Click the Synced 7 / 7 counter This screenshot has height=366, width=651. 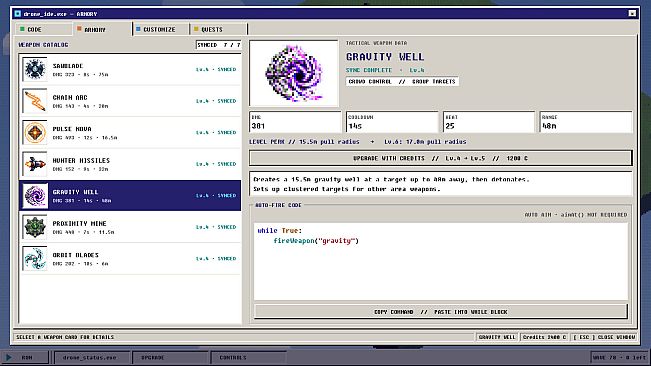pyautogui.click(x=218, y=45)
